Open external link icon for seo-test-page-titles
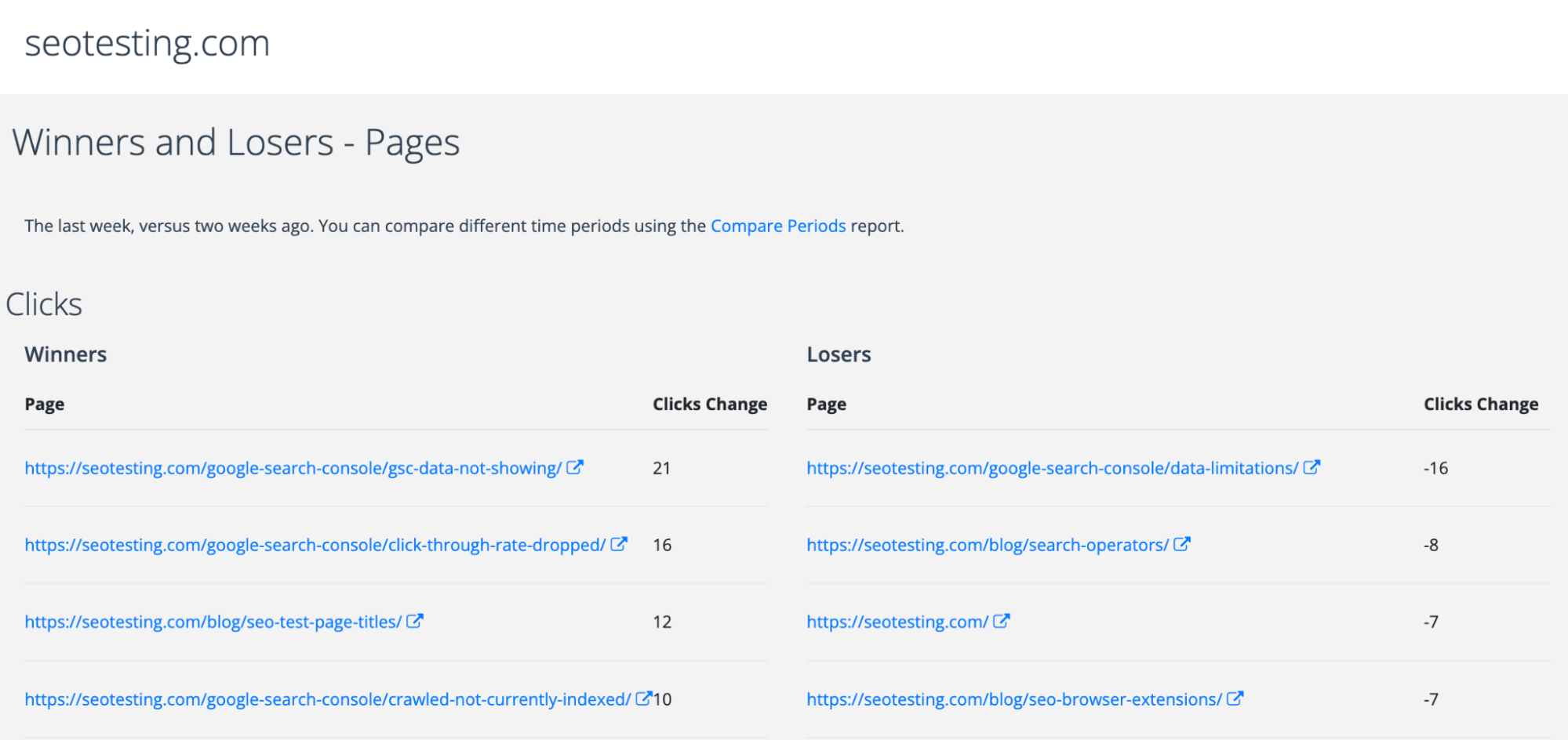The height and width of the screenshot is (740, 1568). (x=415, y=621)
